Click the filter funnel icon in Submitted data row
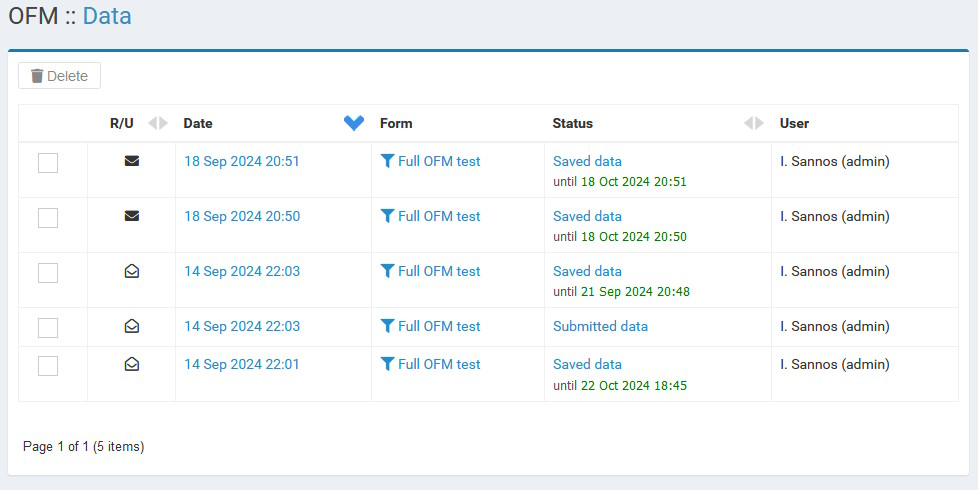This screenshot has width=978, height=490. click(387, 326)
